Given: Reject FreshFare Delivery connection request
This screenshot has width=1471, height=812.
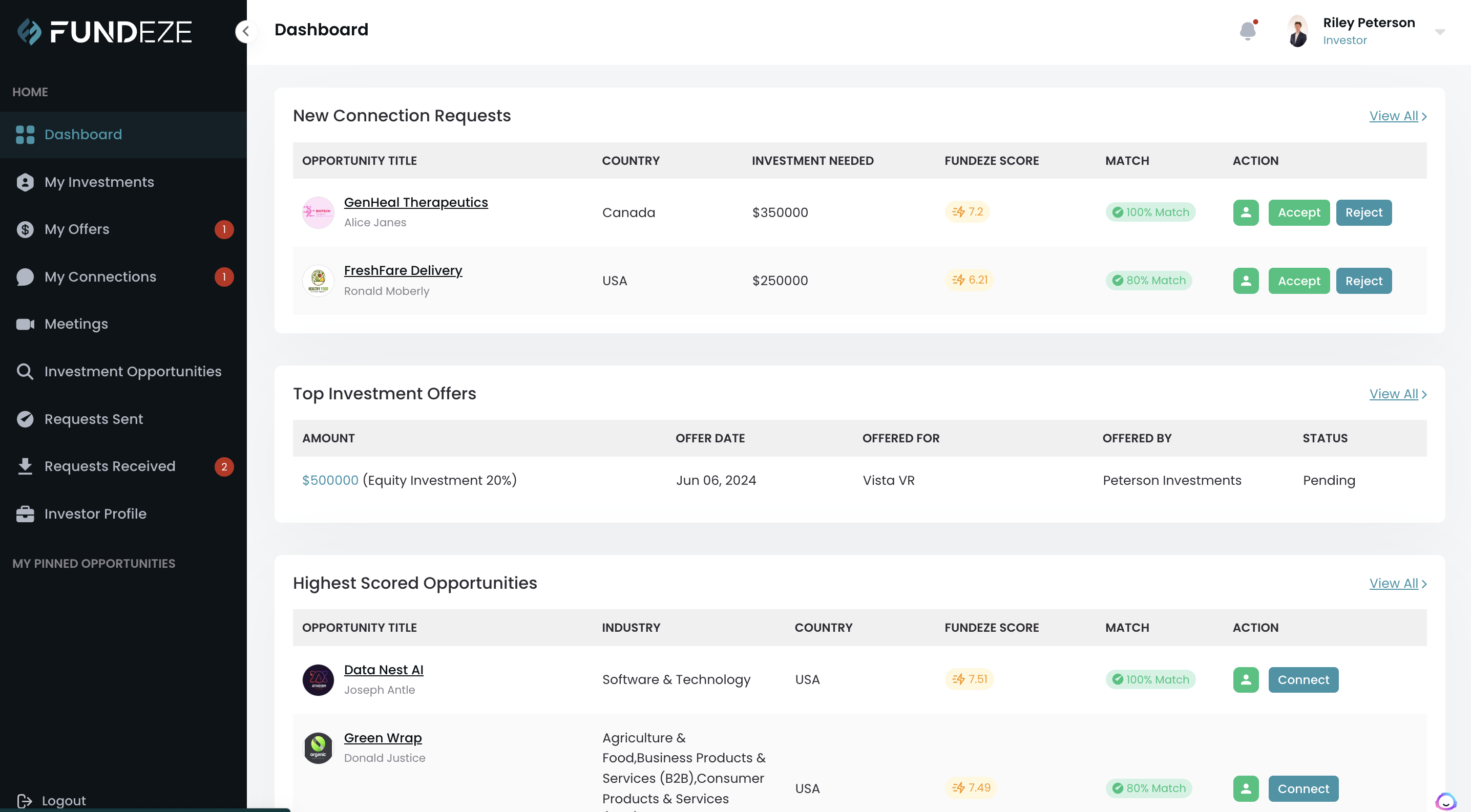Looking at the screenshot, I should tap(1363, 281).
